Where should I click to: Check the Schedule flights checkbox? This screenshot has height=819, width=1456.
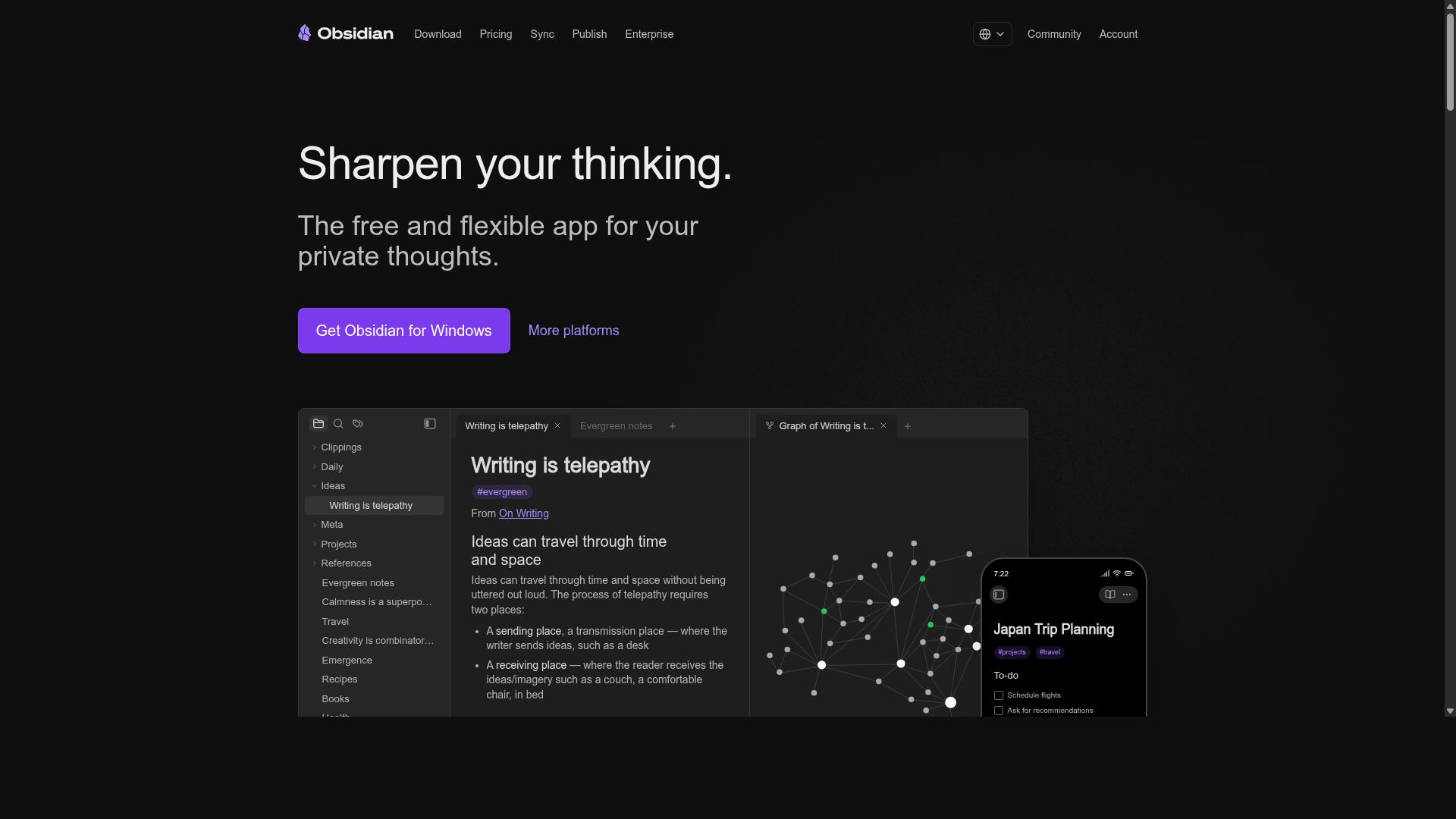pyautogui.click(x=999, y=695)
